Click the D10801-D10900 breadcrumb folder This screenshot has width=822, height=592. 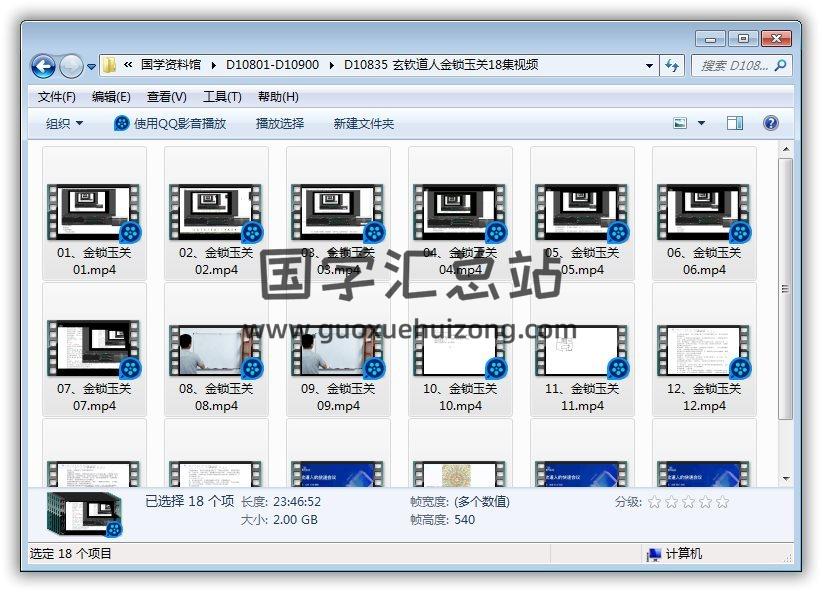[272, 65]
